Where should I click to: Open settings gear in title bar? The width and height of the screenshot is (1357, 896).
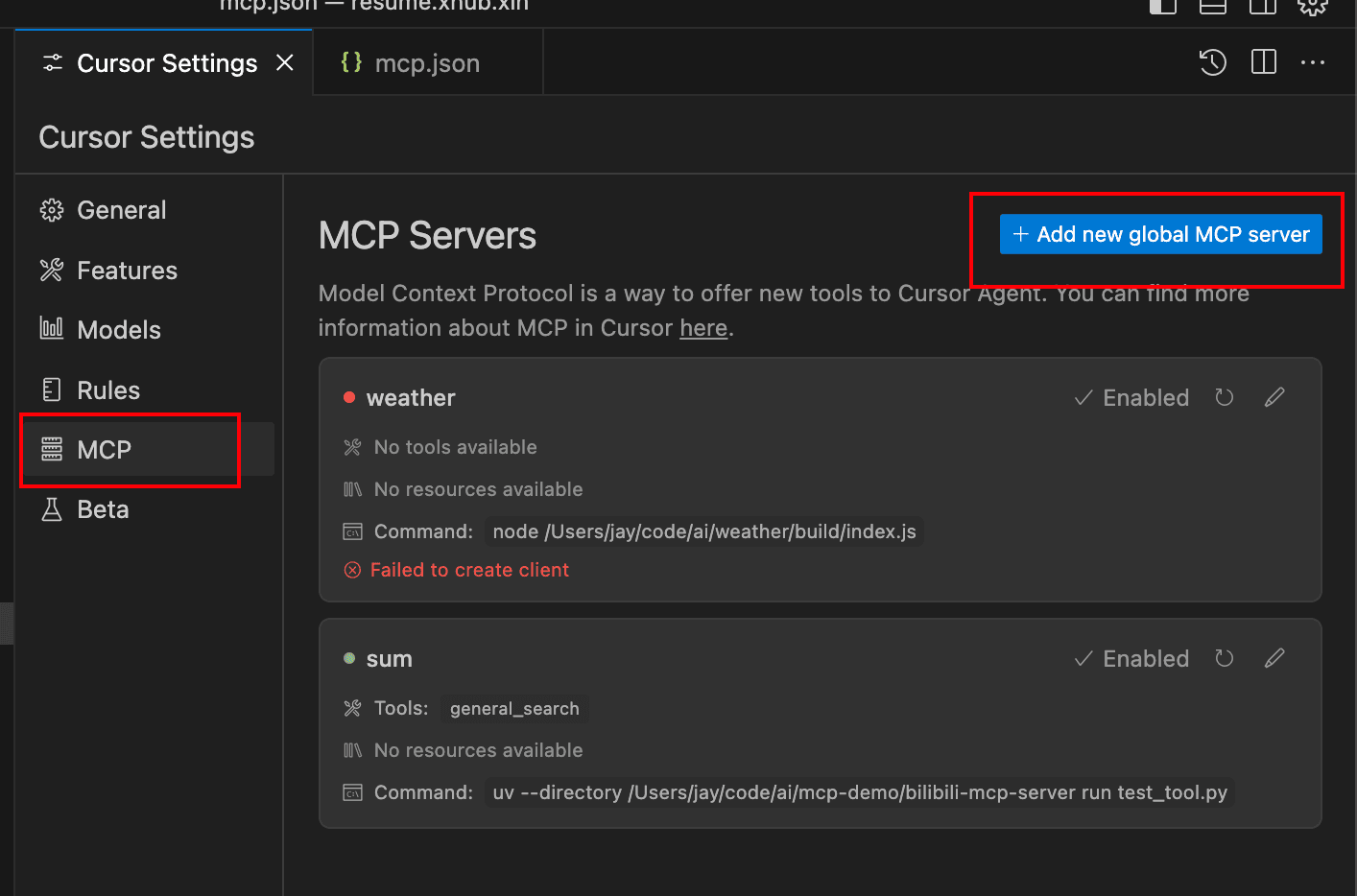(1312, 6)
